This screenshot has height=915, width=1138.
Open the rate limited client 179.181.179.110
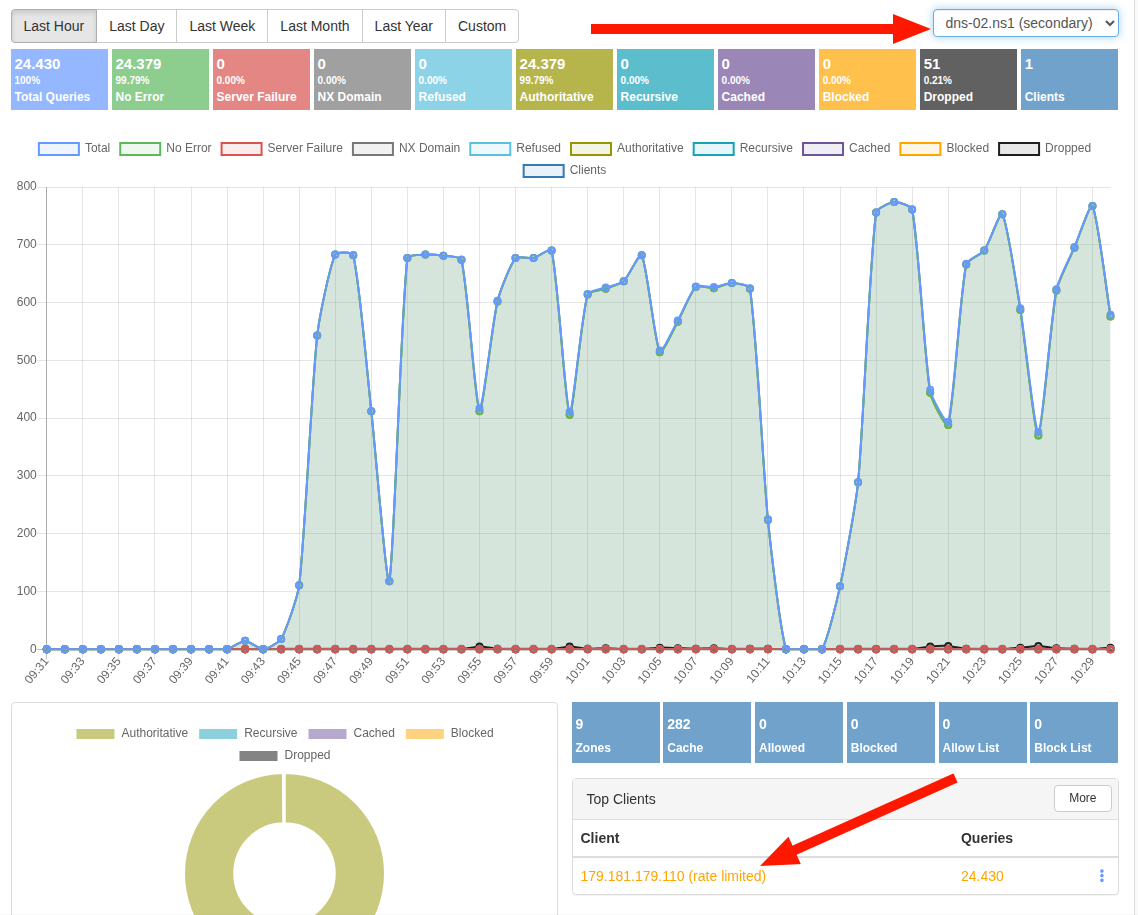(x=673, y=876)
